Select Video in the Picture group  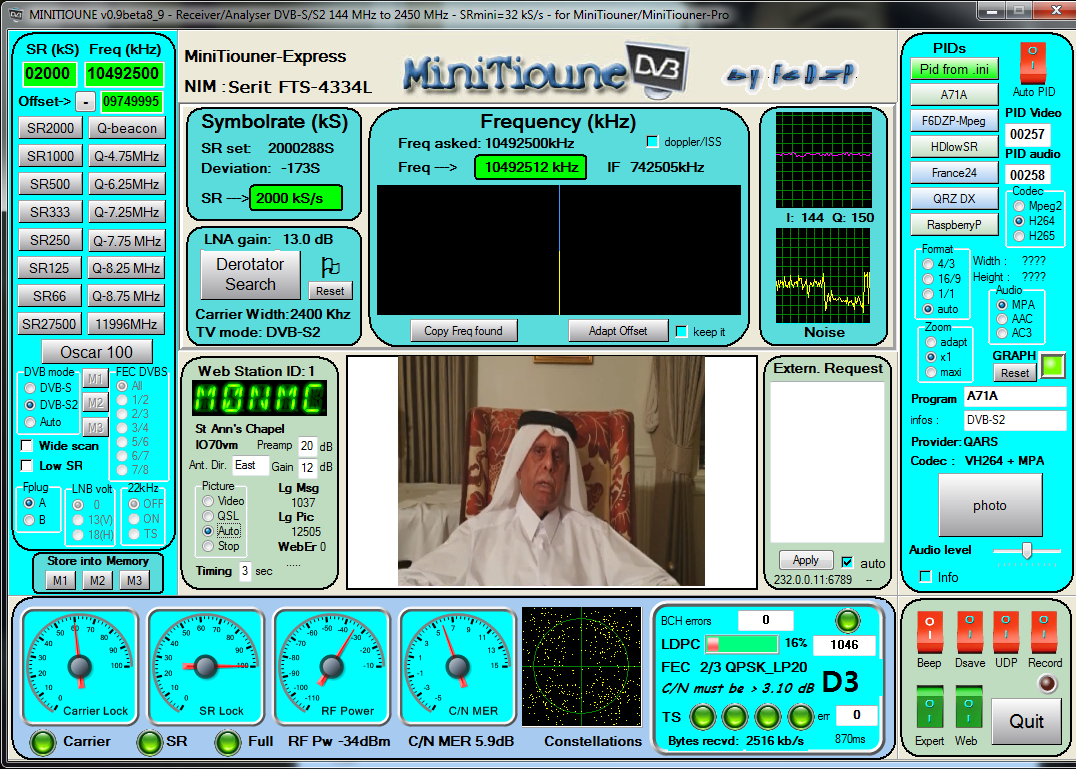tap(208, 501)
